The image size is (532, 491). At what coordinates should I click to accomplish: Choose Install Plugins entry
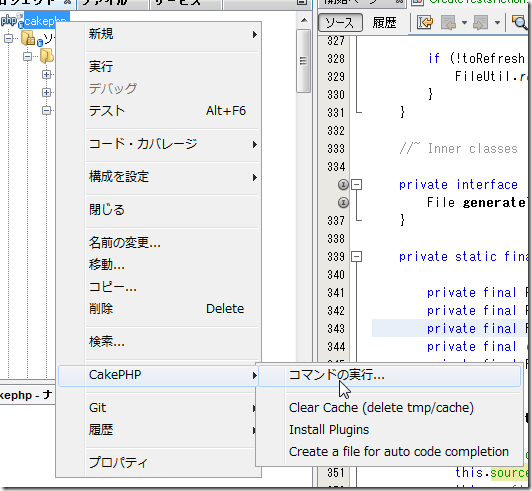[390, 430]
